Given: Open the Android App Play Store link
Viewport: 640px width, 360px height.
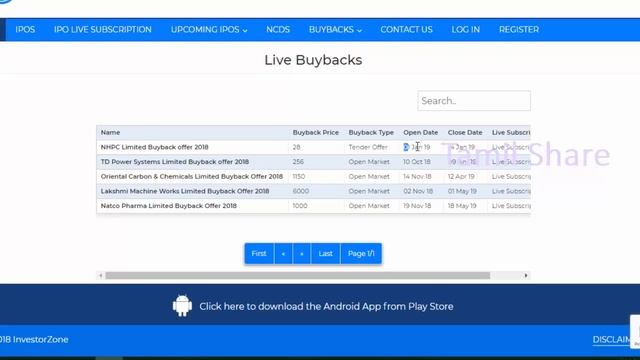Looking at the screenshot, I should pos(326,307).
